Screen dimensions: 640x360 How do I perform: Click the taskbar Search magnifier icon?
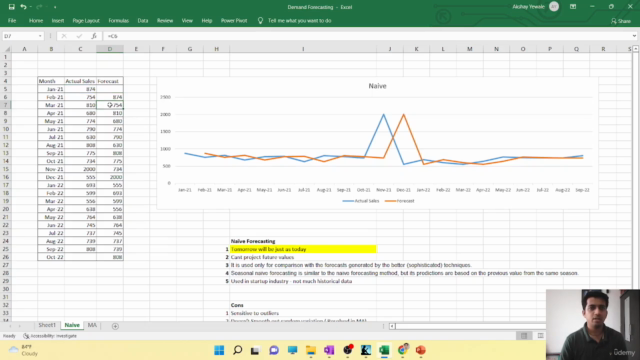click(238, 350)
